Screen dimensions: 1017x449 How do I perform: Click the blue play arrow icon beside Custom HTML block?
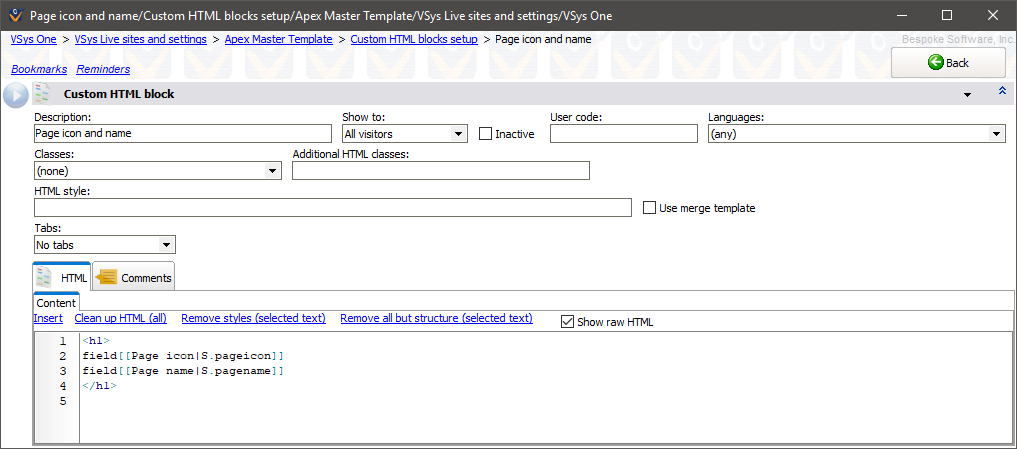pyautogui.click(x=15, y=95)
